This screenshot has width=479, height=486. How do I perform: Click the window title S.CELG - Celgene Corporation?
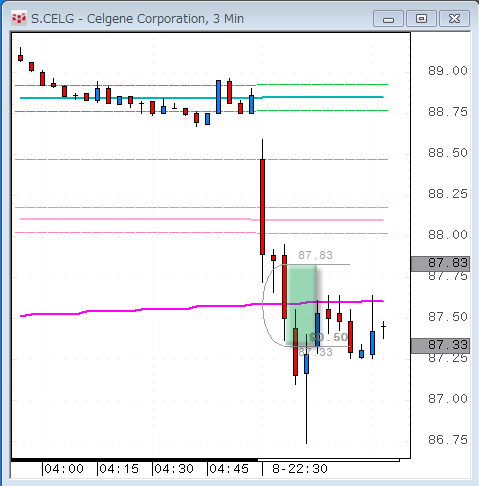tap(137, 19)
